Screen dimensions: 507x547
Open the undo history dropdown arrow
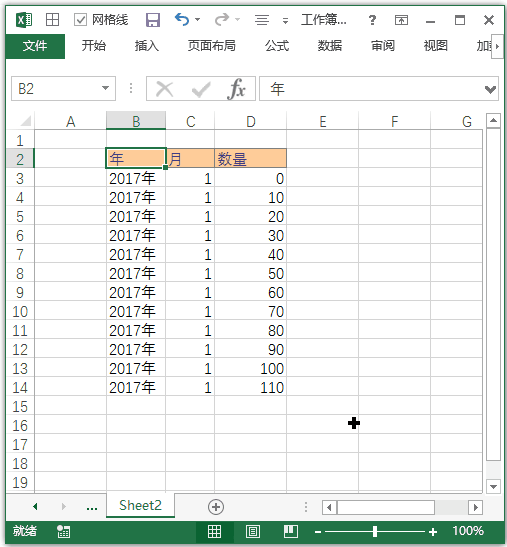197,20
